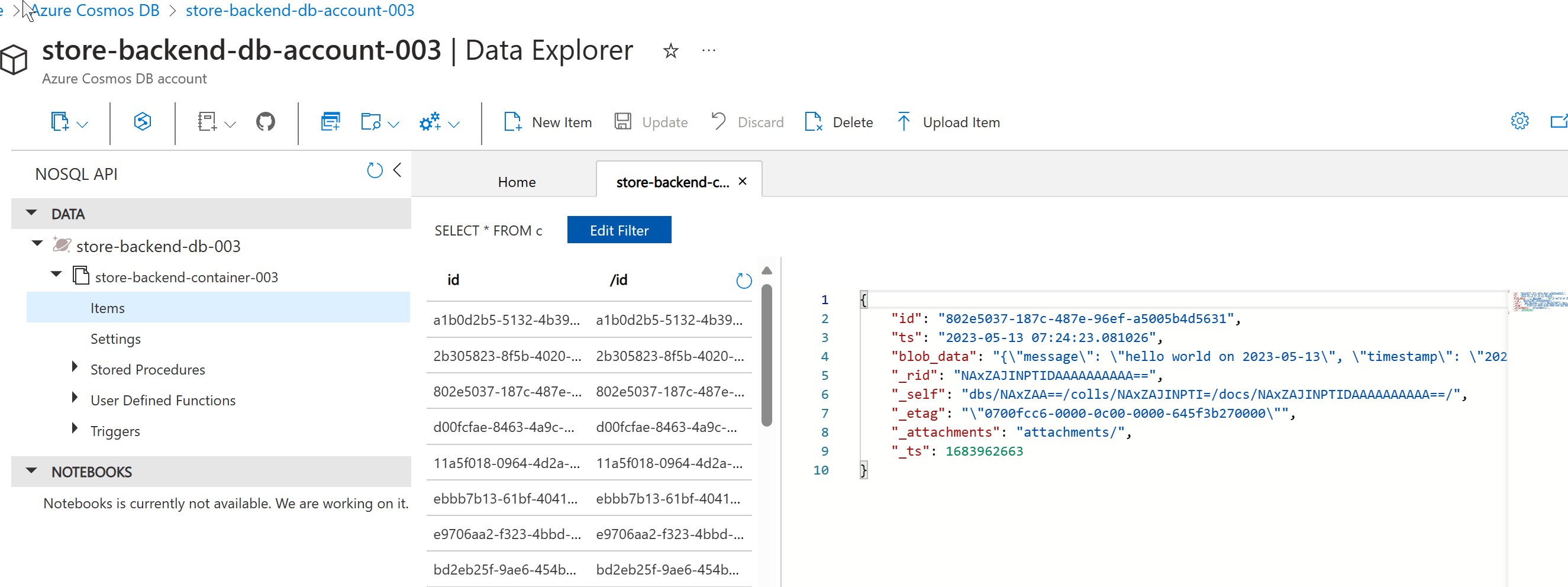Click the scroll up arrow of item list

767,270
